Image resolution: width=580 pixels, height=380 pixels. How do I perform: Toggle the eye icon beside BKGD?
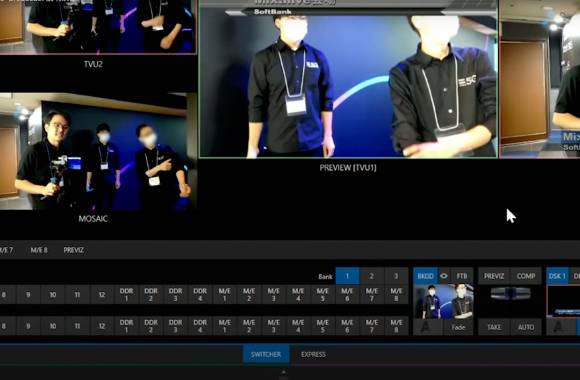(x=444, y=276)
